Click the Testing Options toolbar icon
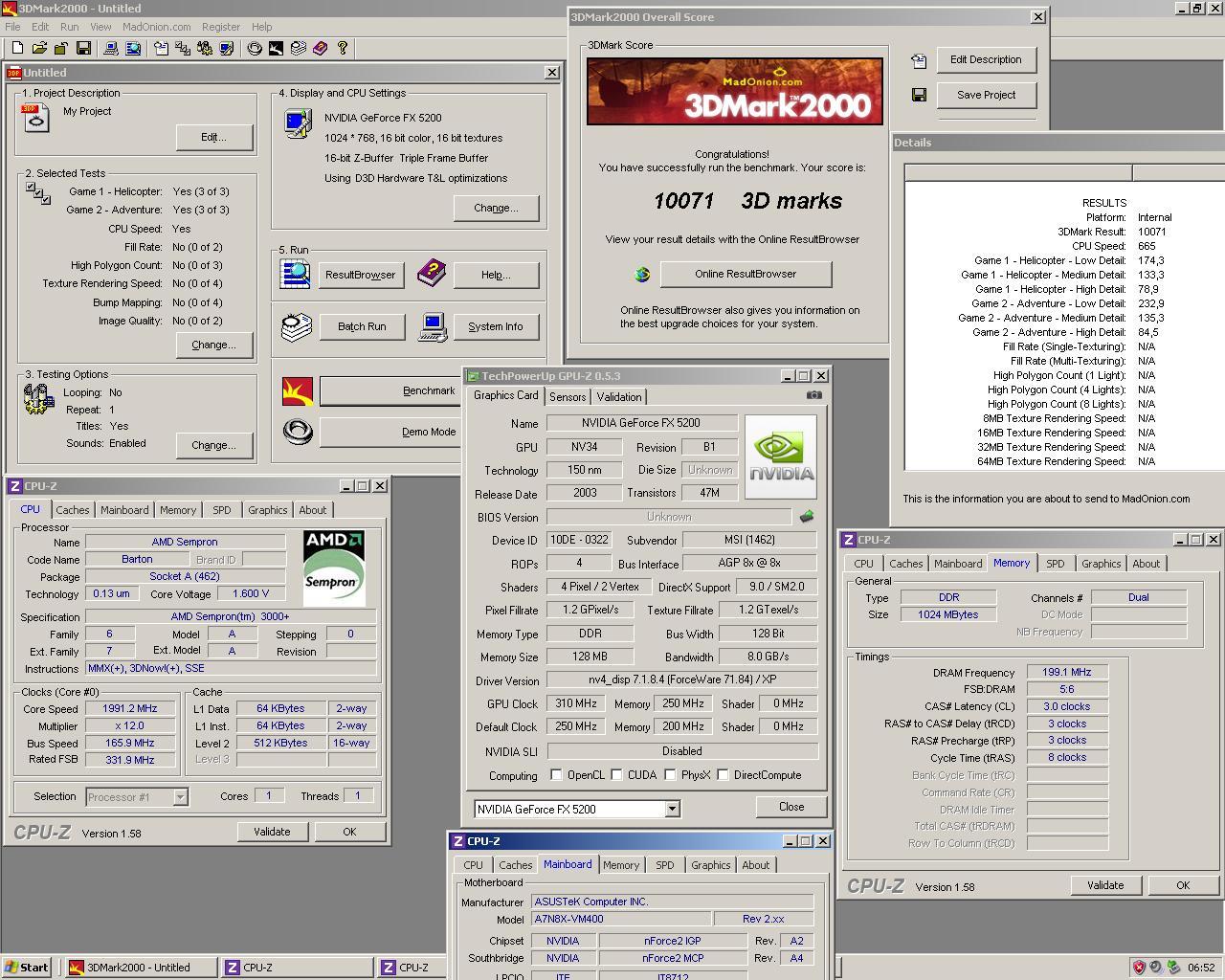The height and width of the screenshot is (980, 1225). [x=205, y=48]
